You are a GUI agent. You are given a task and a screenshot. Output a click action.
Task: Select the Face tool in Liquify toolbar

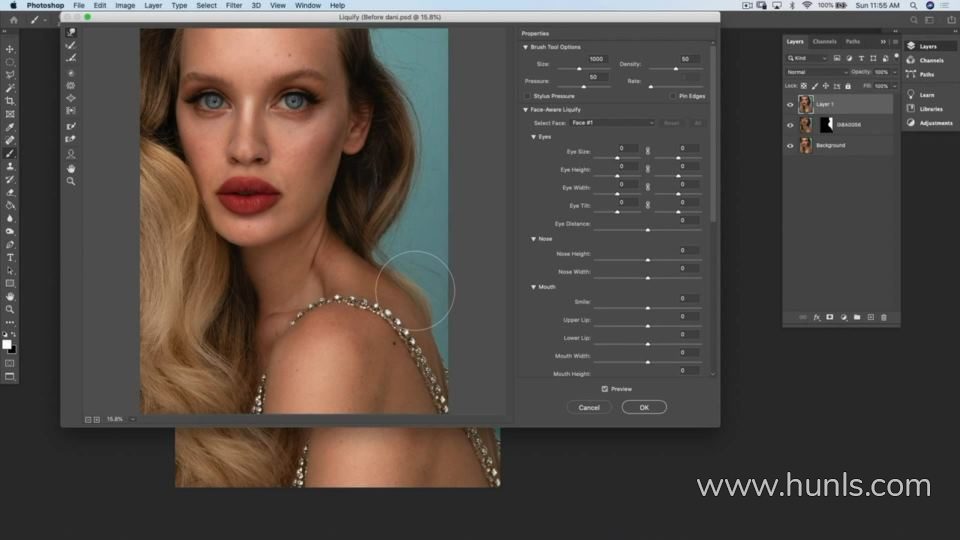[x=71, y=154]
